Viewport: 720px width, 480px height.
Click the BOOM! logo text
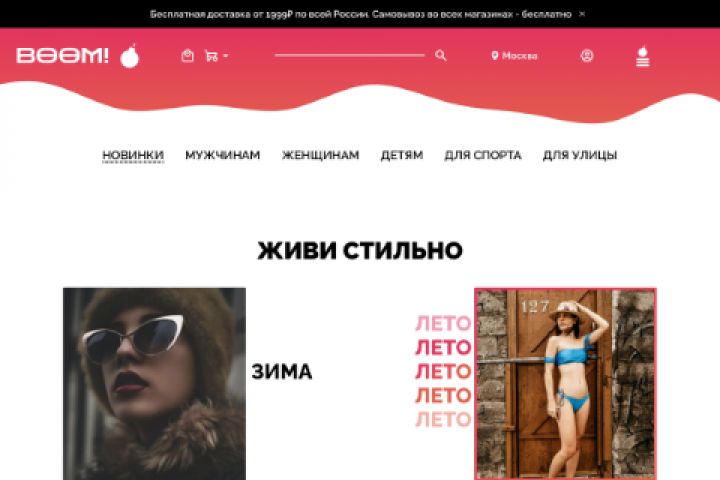[x=62, y=56]
